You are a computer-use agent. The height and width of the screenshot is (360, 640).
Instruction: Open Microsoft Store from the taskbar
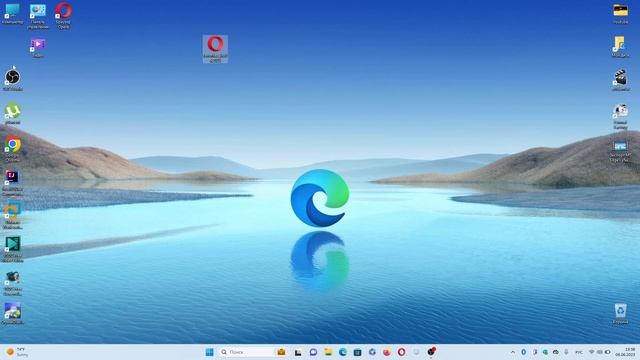358,352
